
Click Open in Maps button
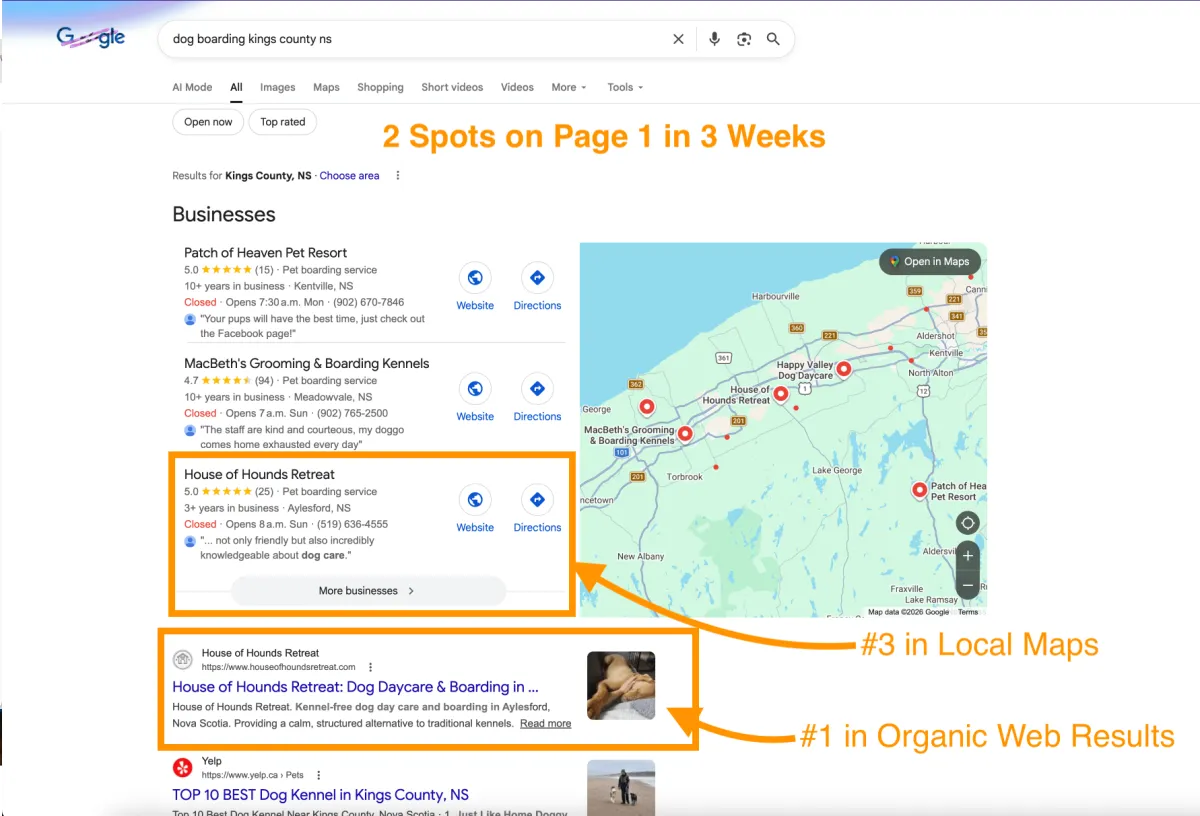(x=930, y=262)
